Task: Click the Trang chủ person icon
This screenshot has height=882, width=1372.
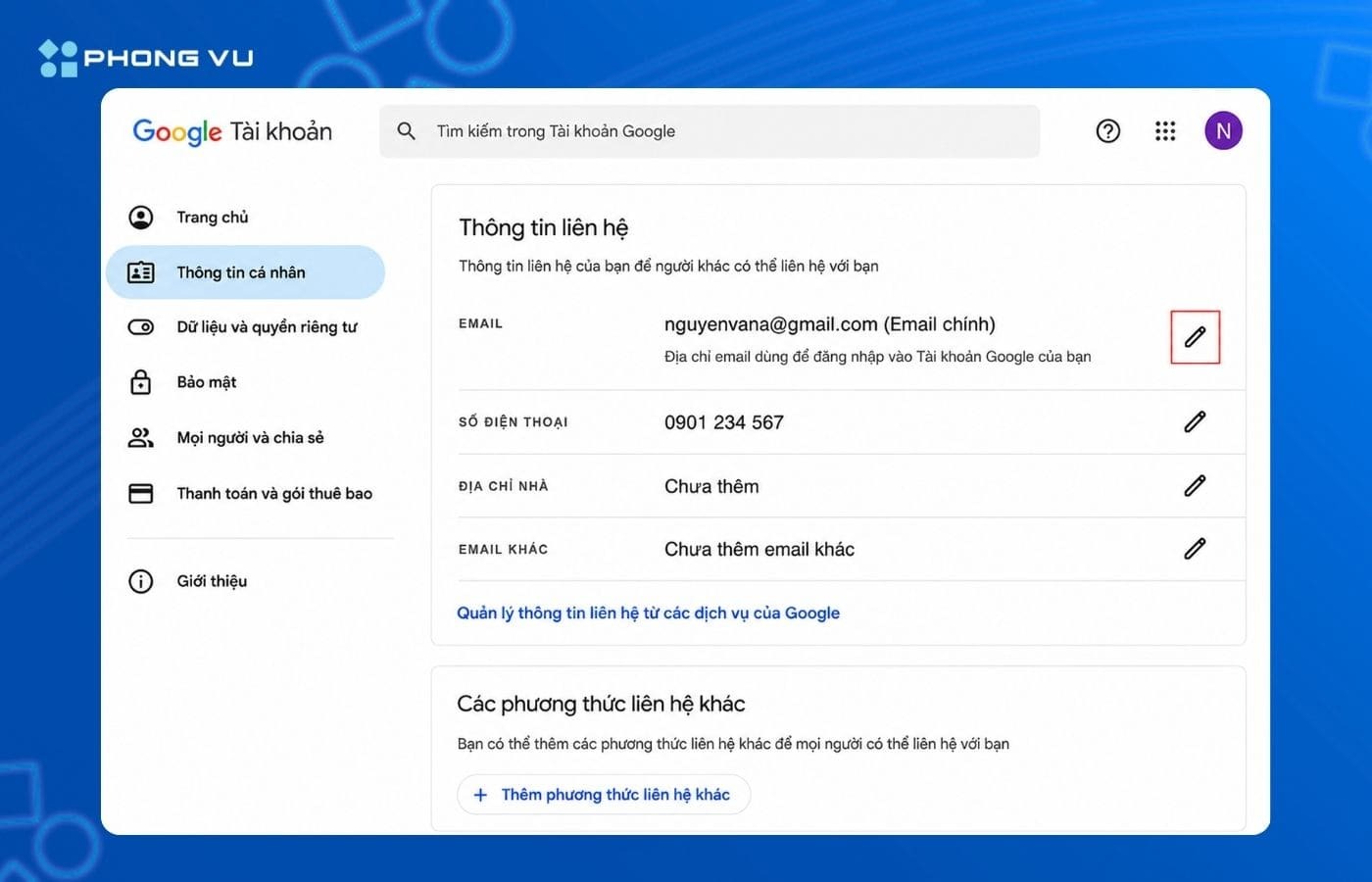Action: click(141, 217)
